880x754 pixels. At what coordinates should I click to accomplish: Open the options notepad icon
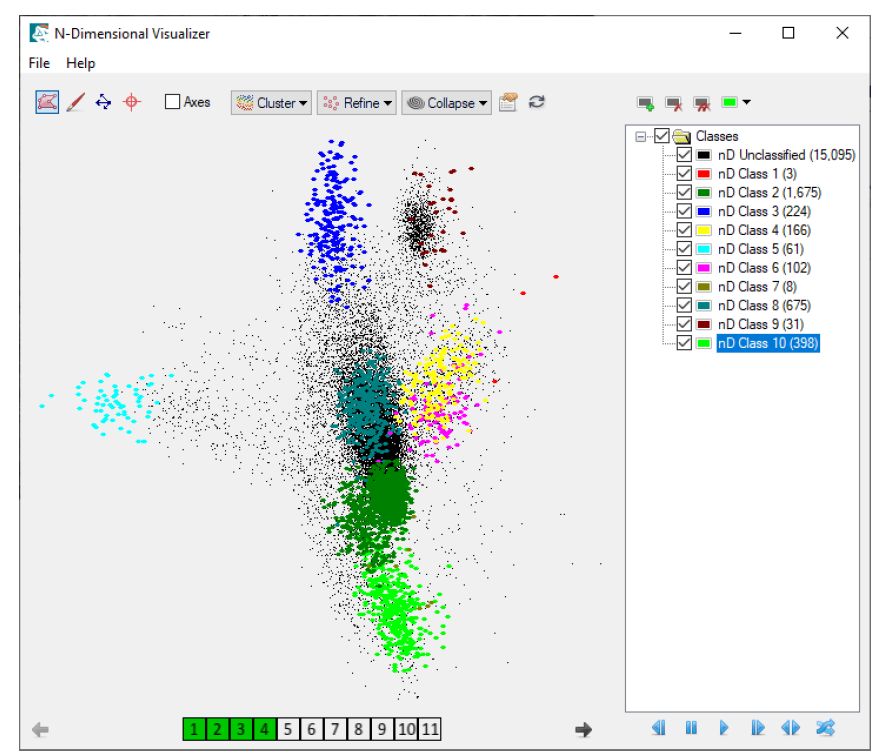click(509, 102)
